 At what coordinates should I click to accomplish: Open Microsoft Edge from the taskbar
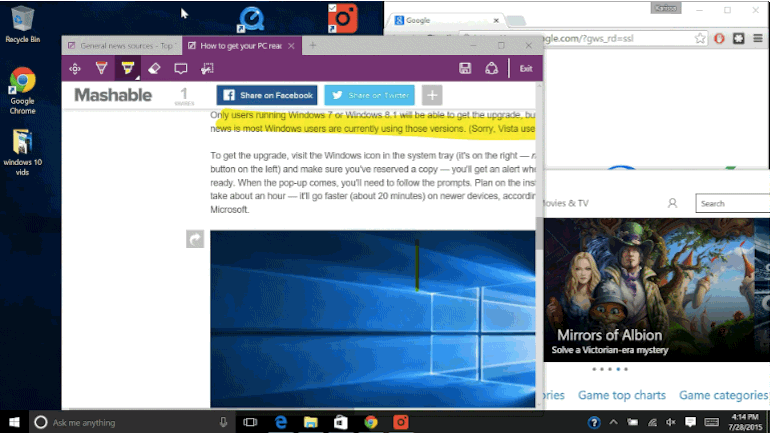coord(280,422)
